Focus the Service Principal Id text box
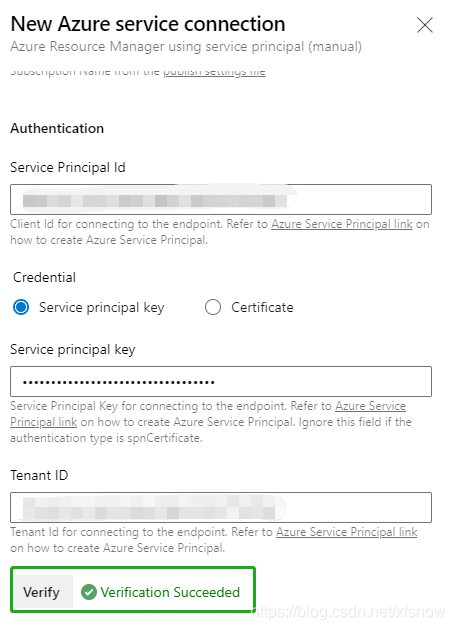 [221, 199]
